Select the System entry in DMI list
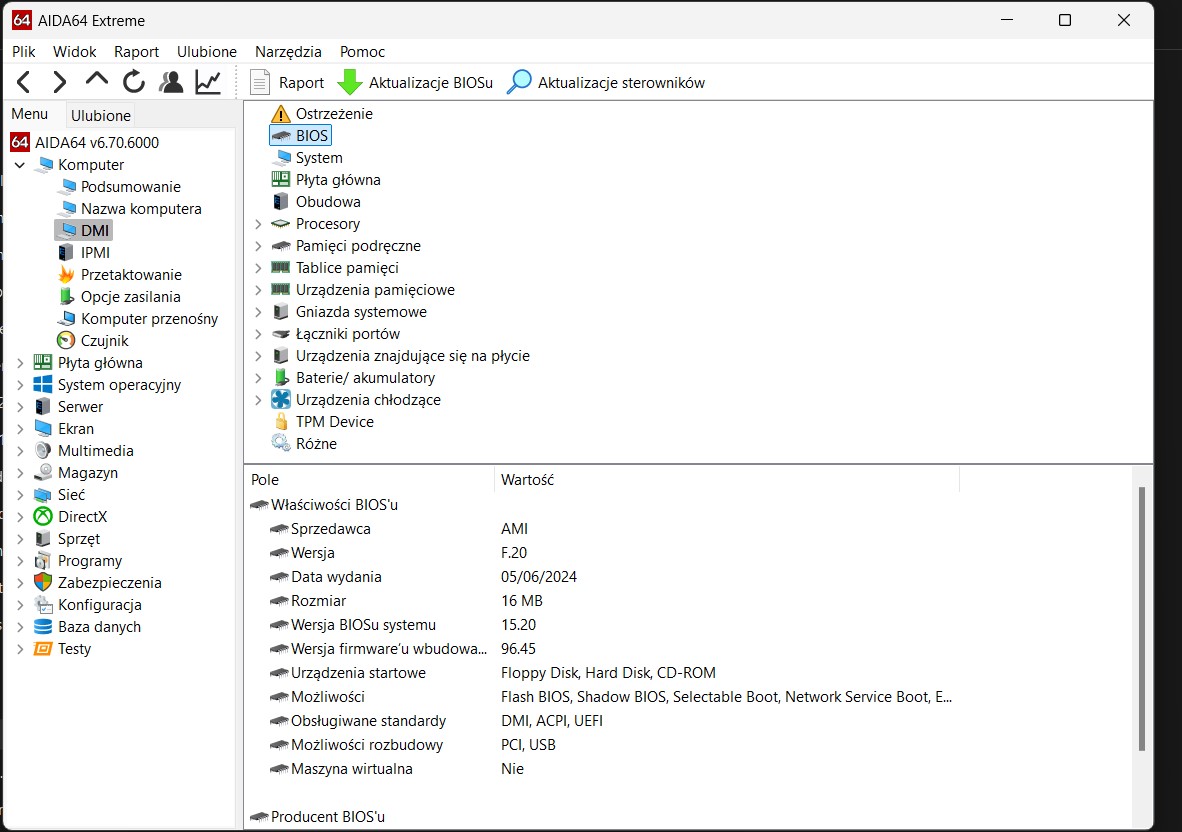The image size is (1182, 832). [x=319, y=158]
